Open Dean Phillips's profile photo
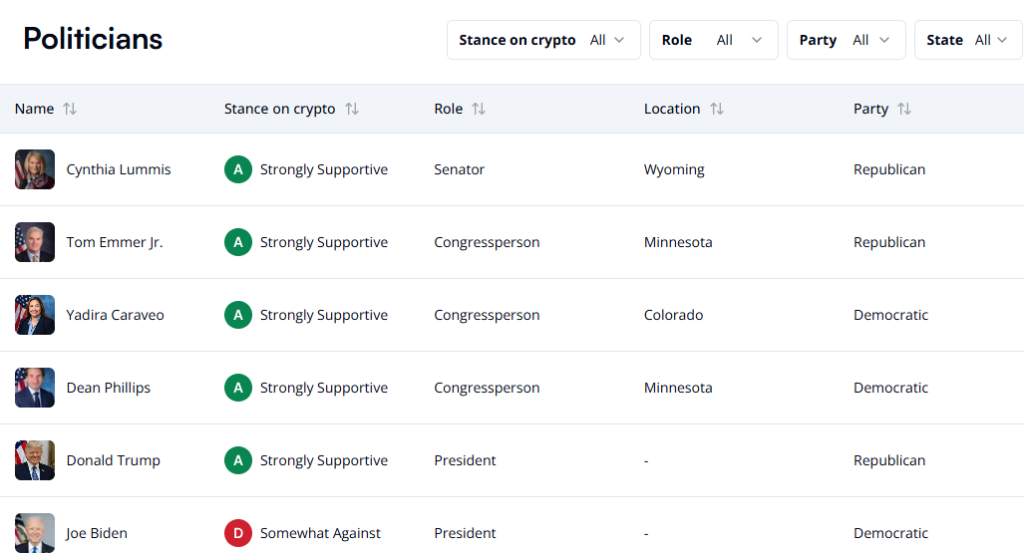This screenshot has height=555, width=1024. (x=35, y=388)
